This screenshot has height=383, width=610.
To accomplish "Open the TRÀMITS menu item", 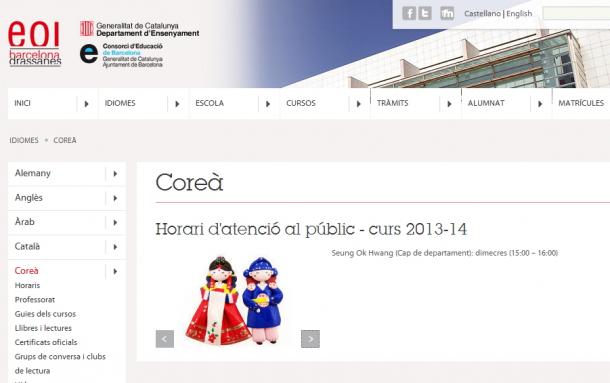I will coord(393,103).
